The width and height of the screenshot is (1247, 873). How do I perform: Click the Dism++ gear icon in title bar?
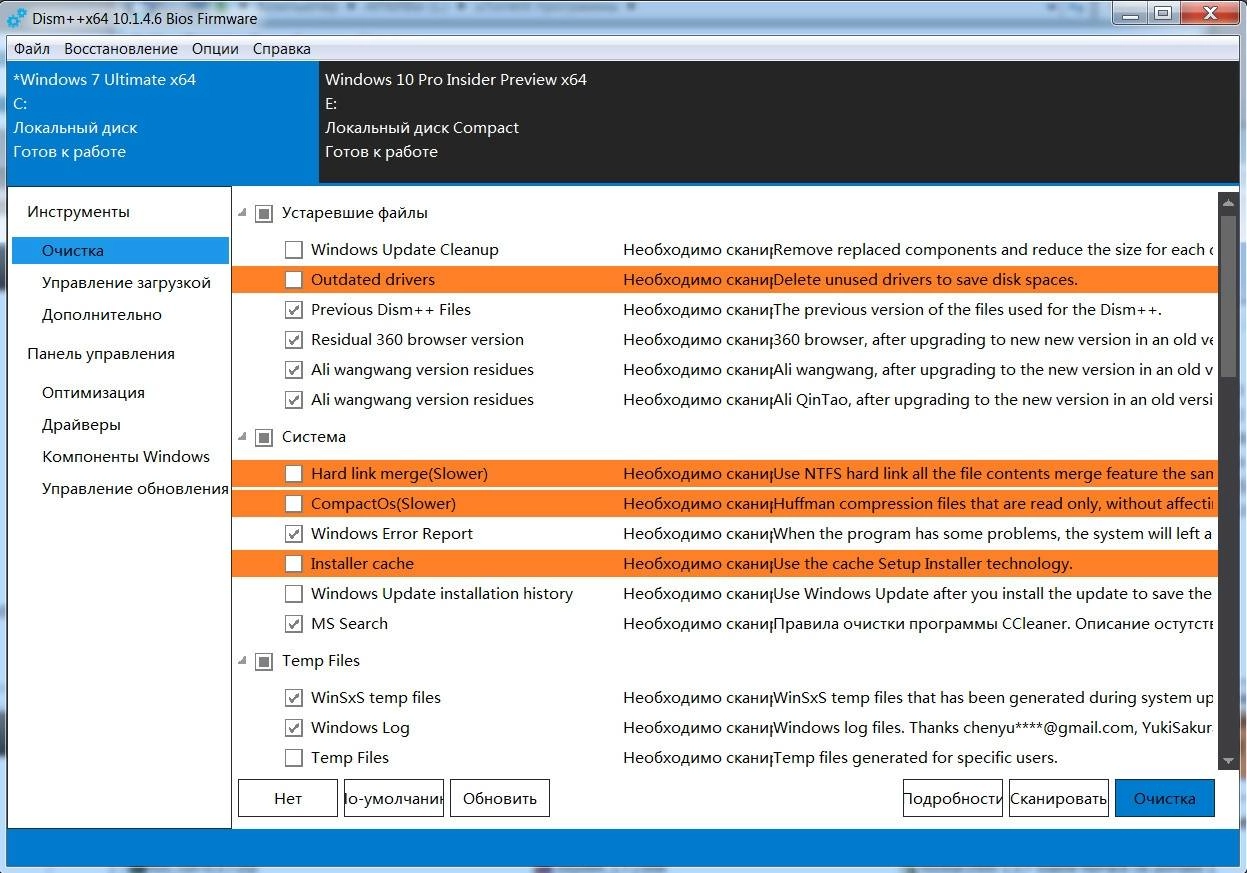tap(17, 17)
